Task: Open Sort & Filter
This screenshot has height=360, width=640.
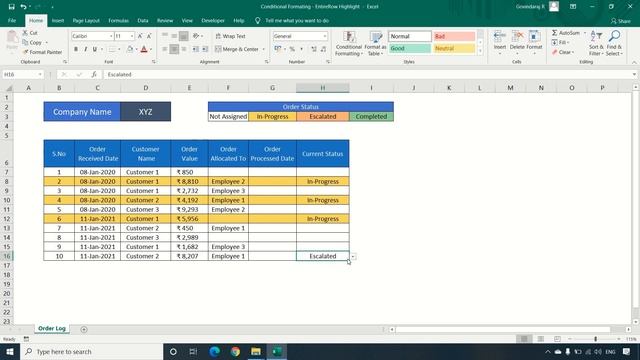Action: [596, 43]
